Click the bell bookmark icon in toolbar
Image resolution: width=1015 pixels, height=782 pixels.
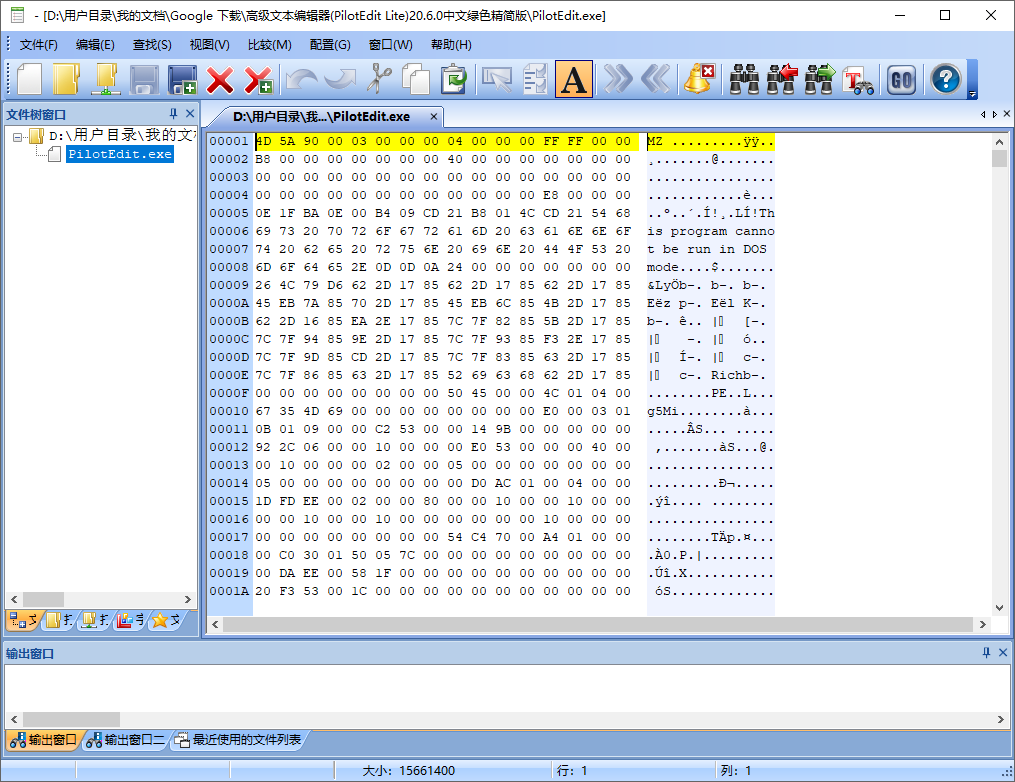pos(698,79)
